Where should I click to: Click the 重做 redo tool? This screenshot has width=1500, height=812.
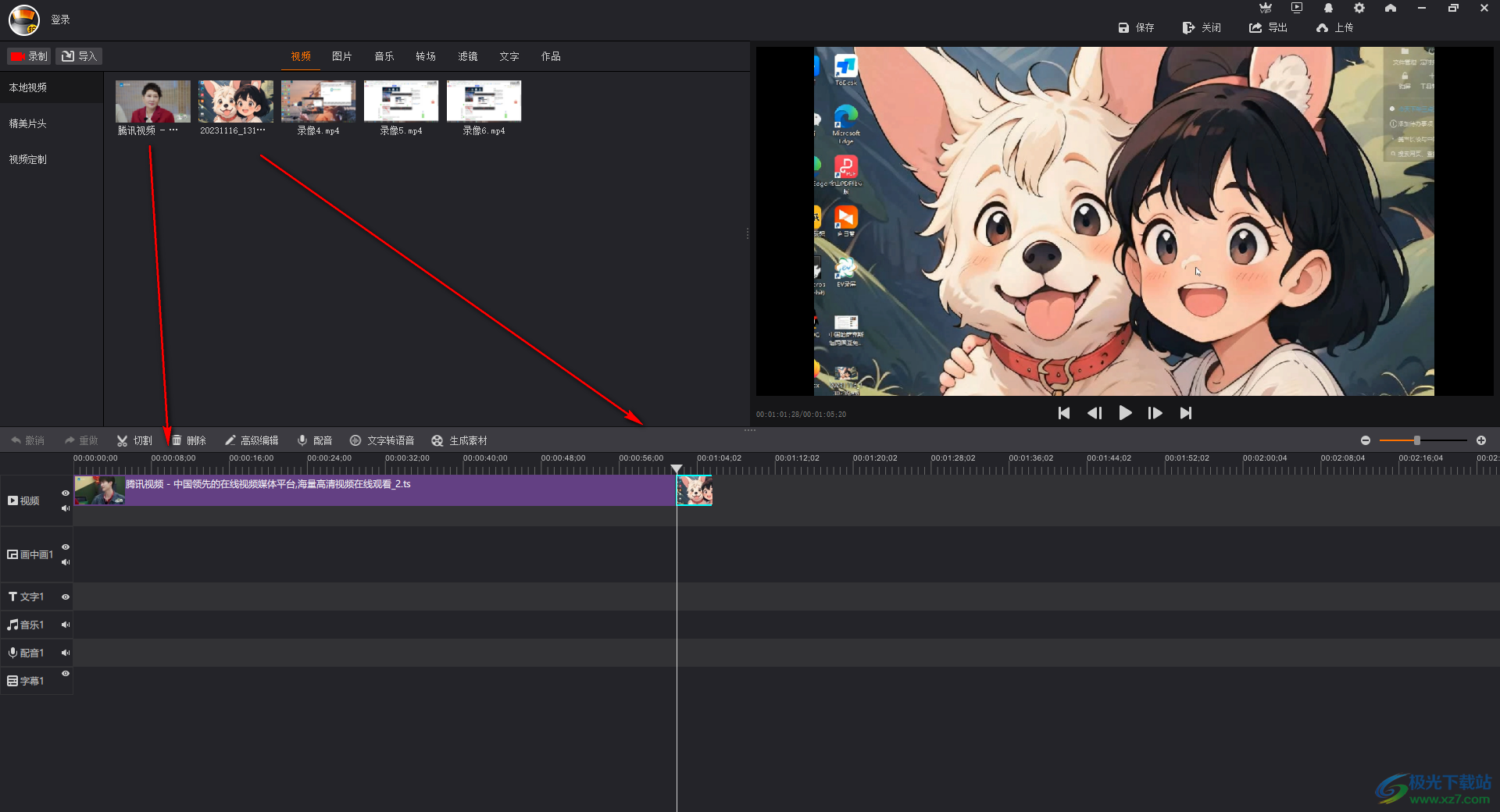[81, 440]
